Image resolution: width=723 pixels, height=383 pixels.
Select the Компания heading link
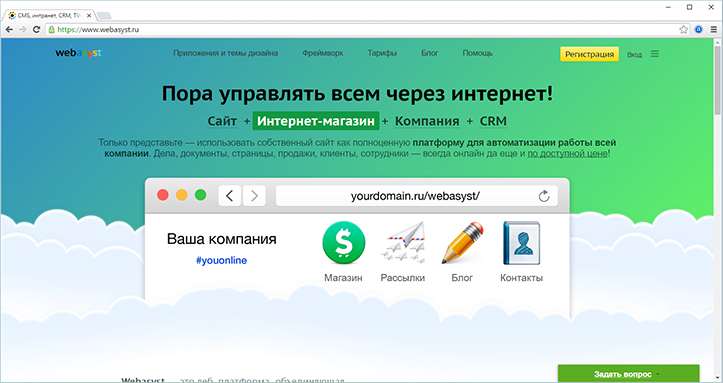click(x=427, y=121)
